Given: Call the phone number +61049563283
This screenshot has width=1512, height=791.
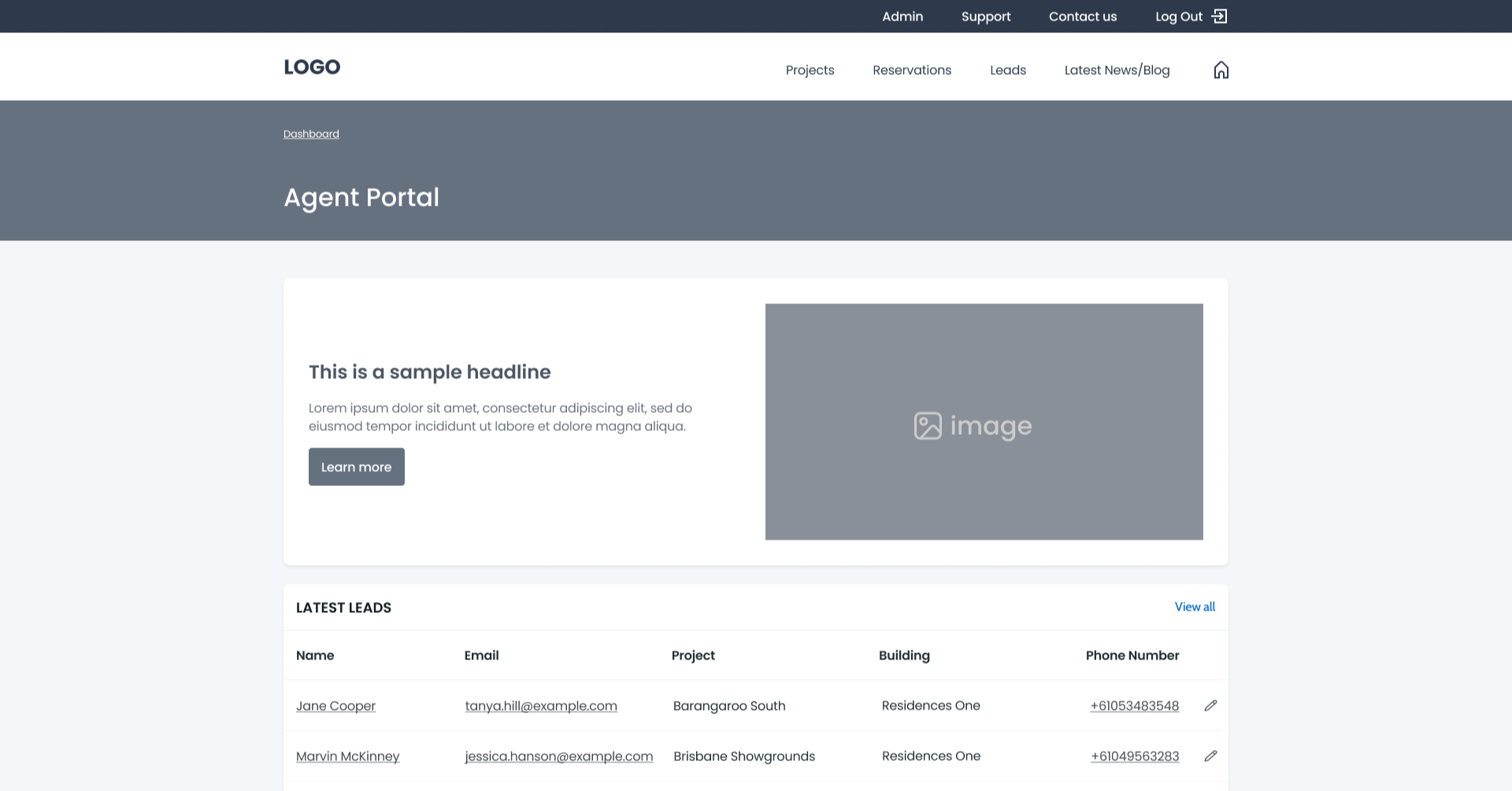Looking at the screenshot, I should click(1134, 756).
